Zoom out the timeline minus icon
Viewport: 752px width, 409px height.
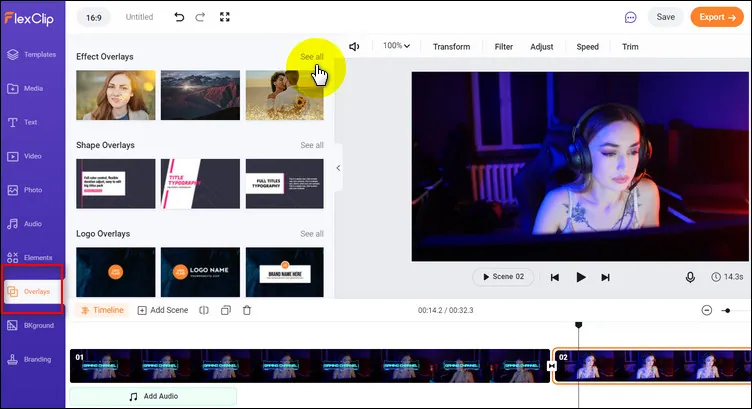click(706, 310)
